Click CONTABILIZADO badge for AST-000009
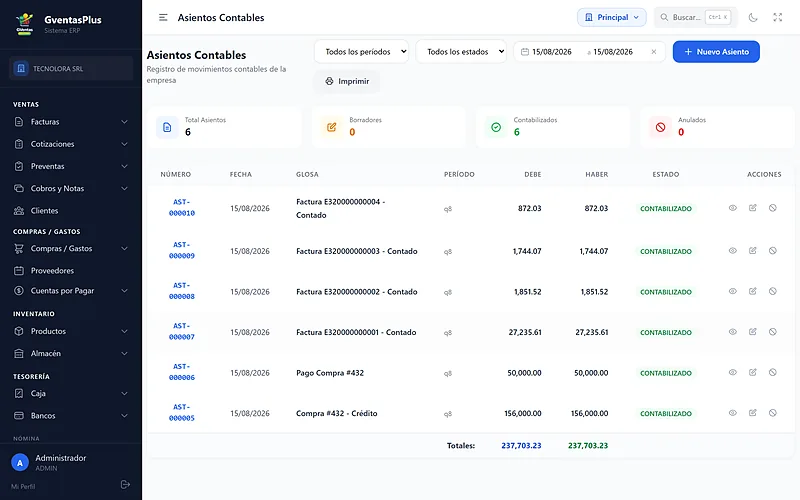Image resolution: width=800 pixels, height=500 pixels. pos(666,251)
